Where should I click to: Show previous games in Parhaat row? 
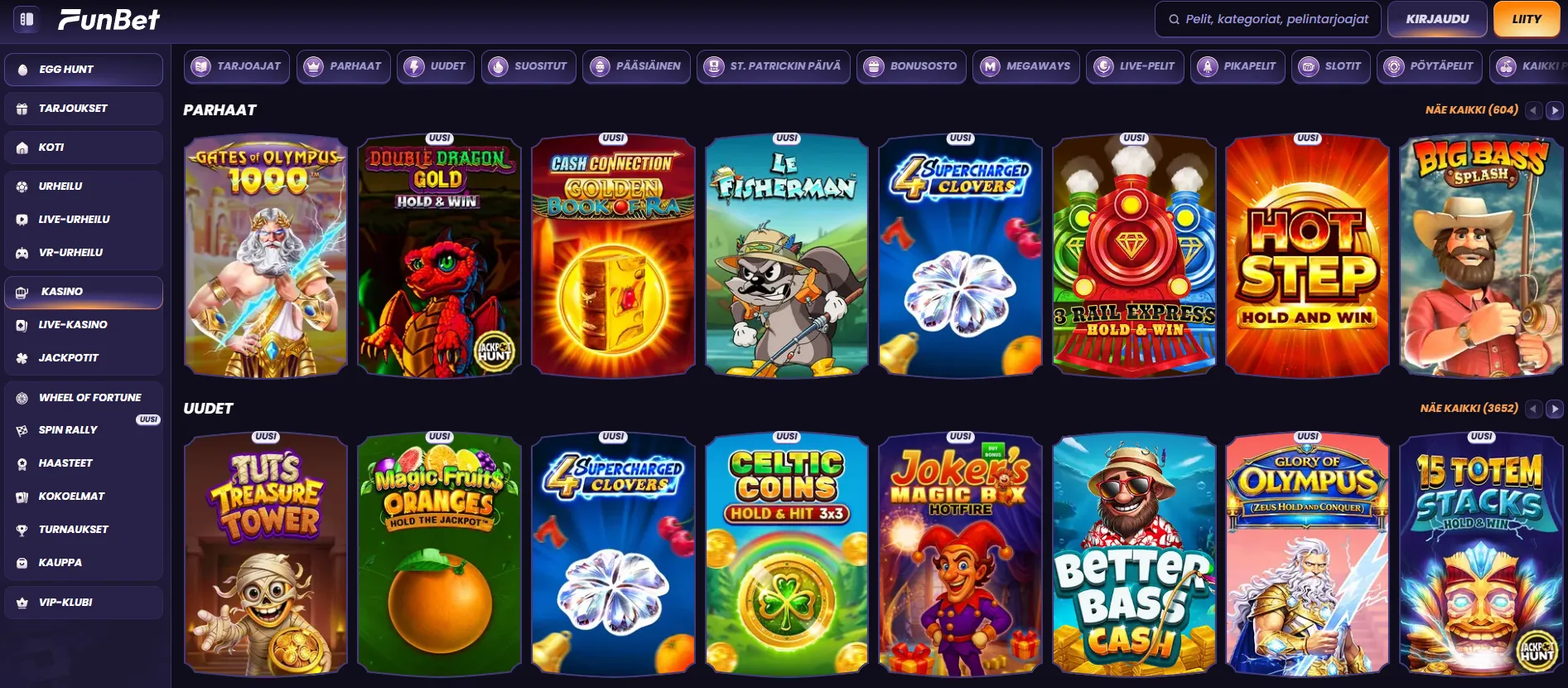(x=1534, y=110)
